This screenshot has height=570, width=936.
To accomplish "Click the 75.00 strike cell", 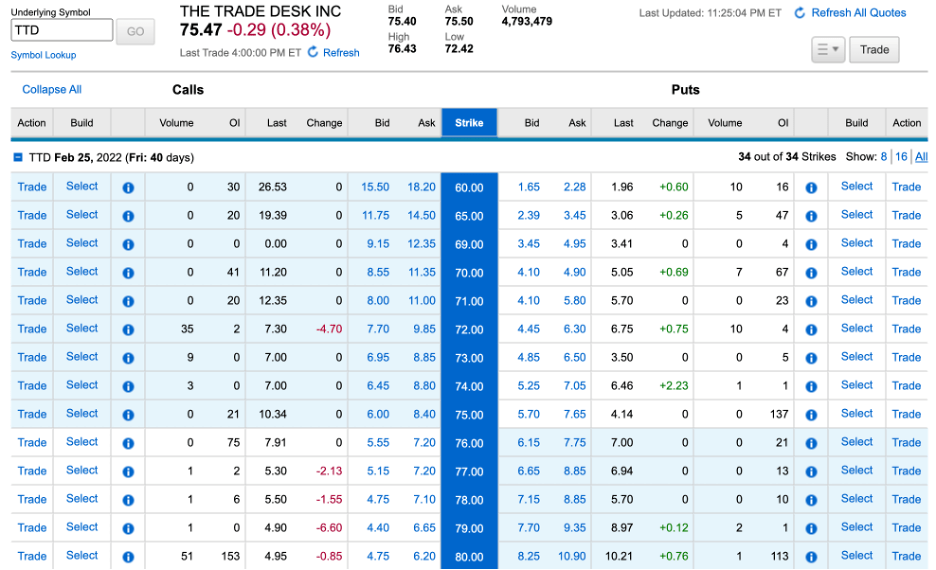I will 469,415.
